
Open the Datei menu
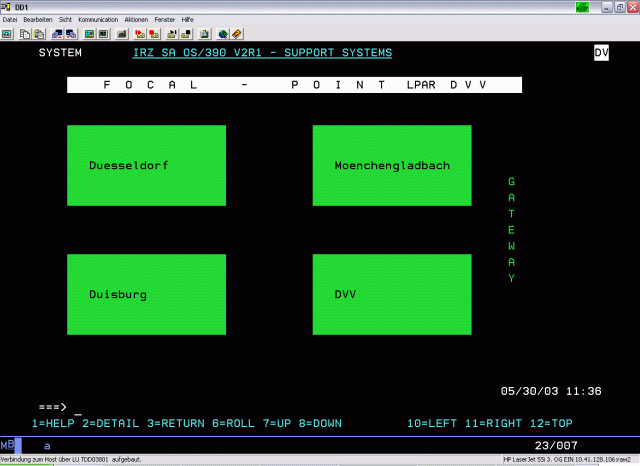10,20
